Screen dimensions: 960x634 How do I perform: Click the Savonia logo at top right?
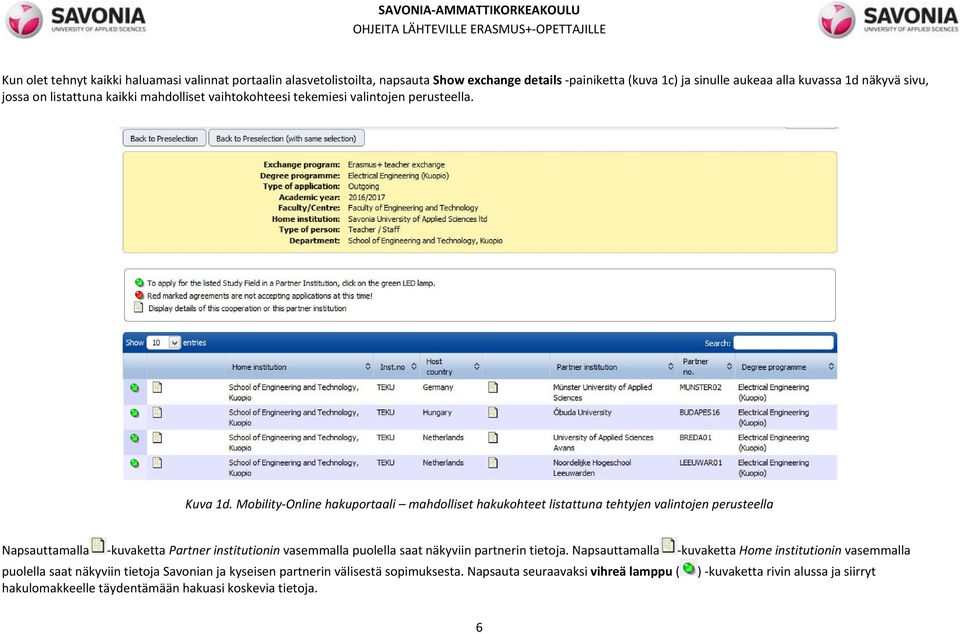pyautogui.click(x=888, y=20)
